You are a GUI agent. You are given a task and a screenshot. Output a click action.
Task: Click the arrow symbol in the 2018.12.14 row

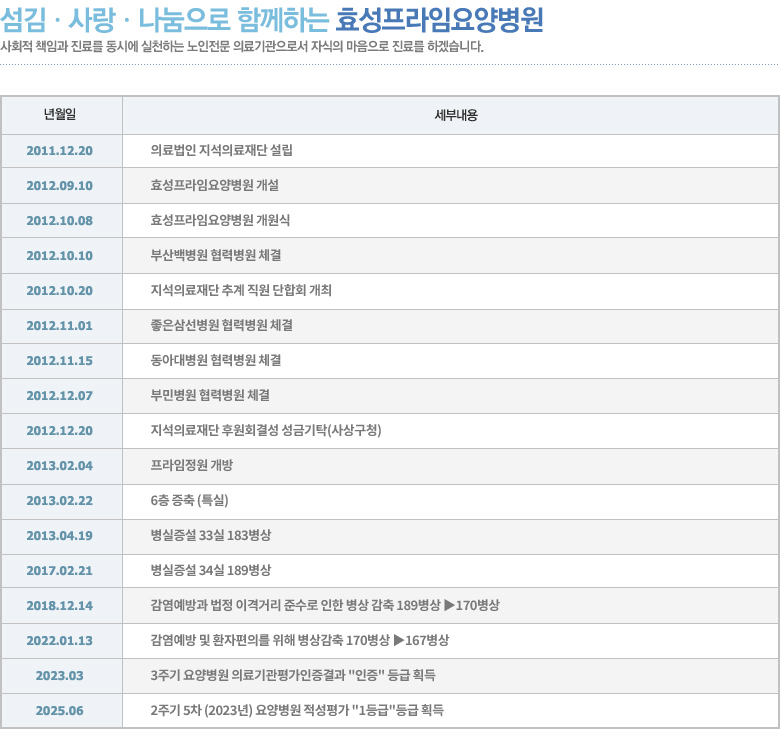pos(449,605)
